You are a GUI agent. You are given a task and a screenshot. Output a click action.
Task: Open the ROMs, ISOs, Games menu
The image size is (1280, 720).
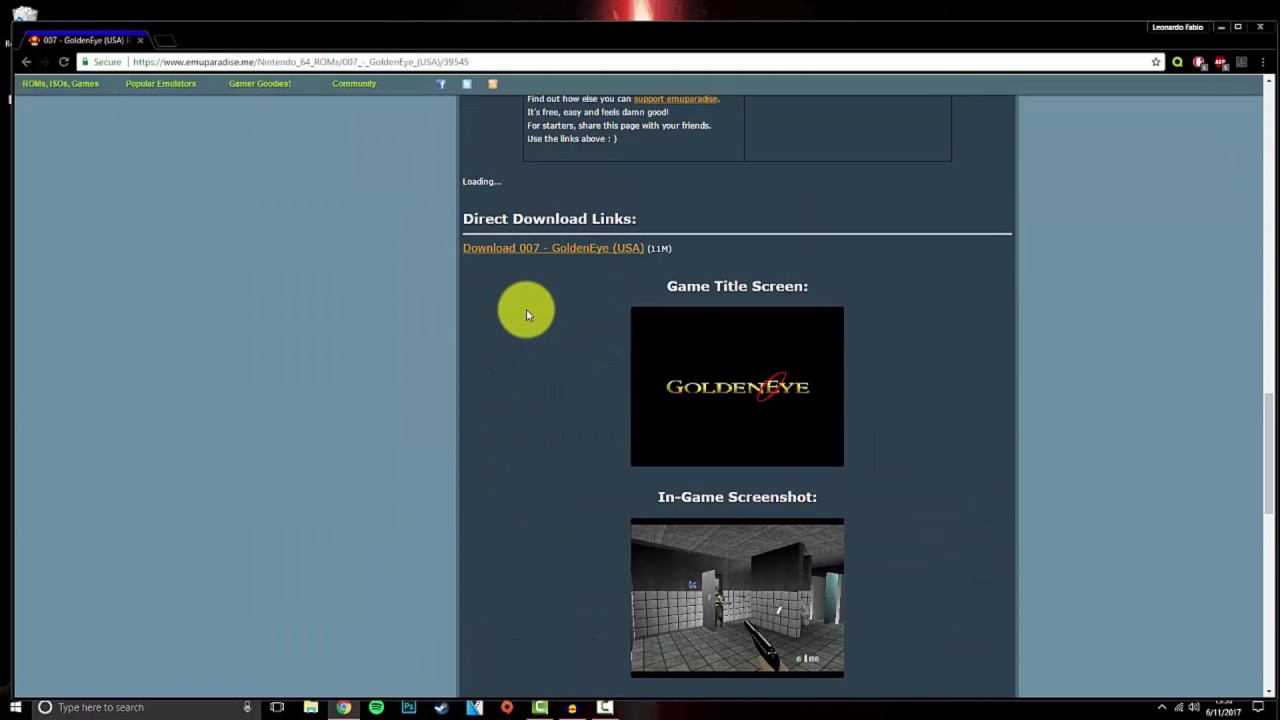60,84
